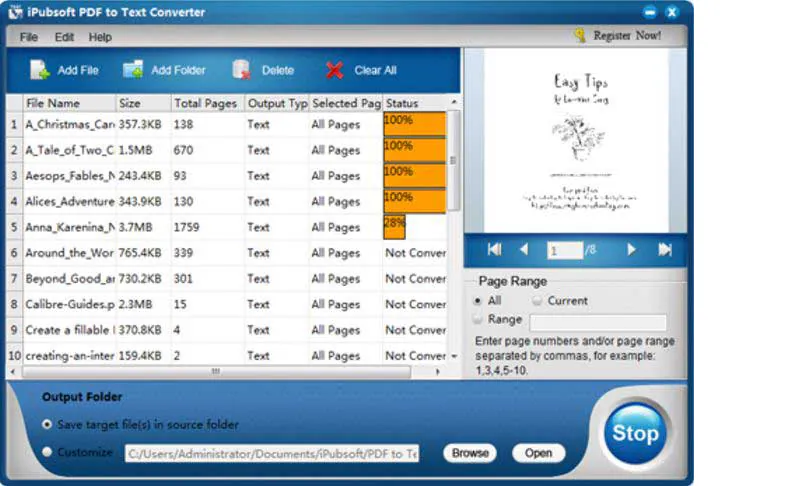Viewport: 800px width, 486px height.
Task: Go to next preview page
Action: [x=631, y=249]
